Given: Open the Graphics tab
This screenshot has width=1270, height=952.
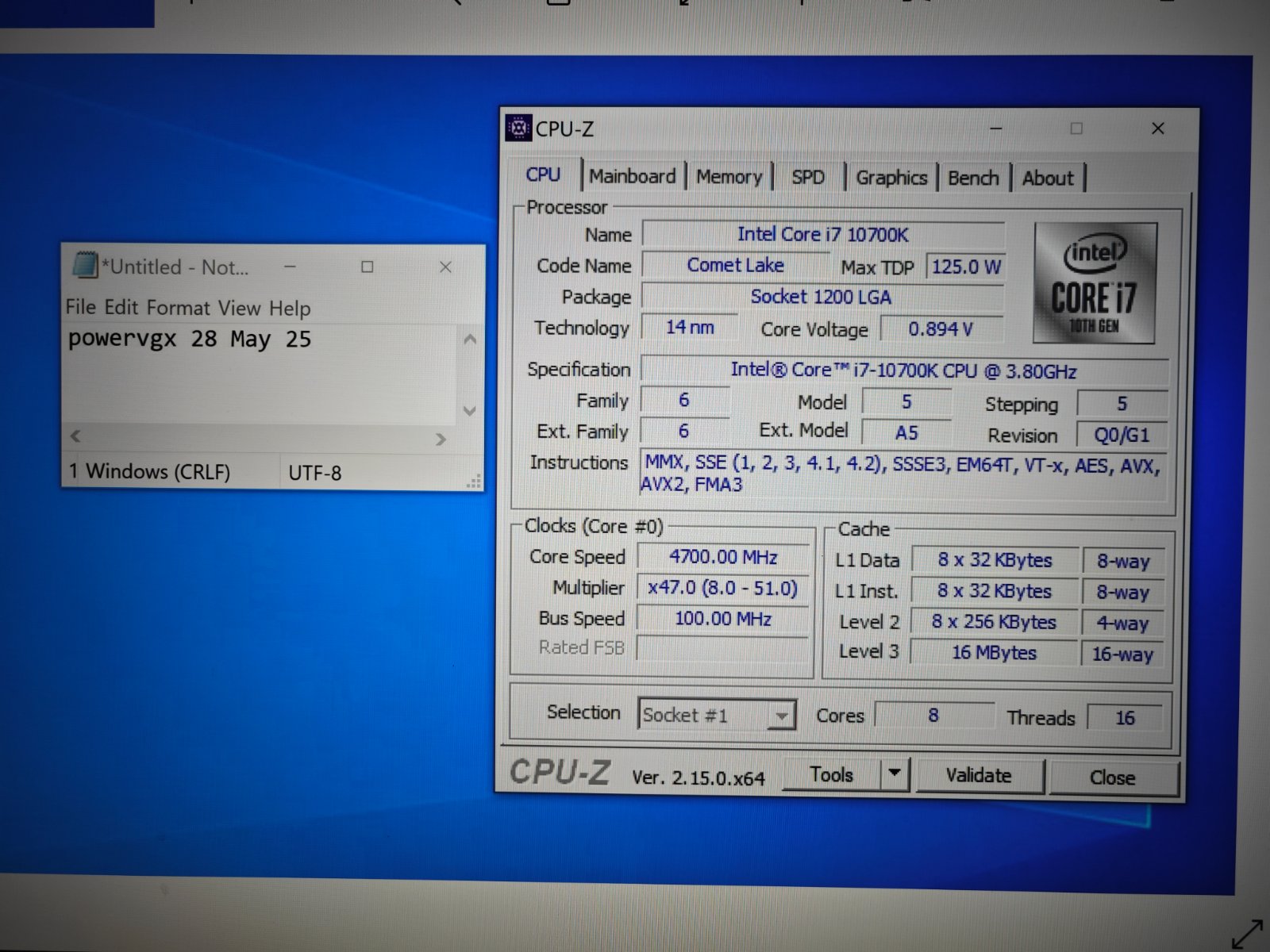Looking at the screenshot, I should [891, 178].
